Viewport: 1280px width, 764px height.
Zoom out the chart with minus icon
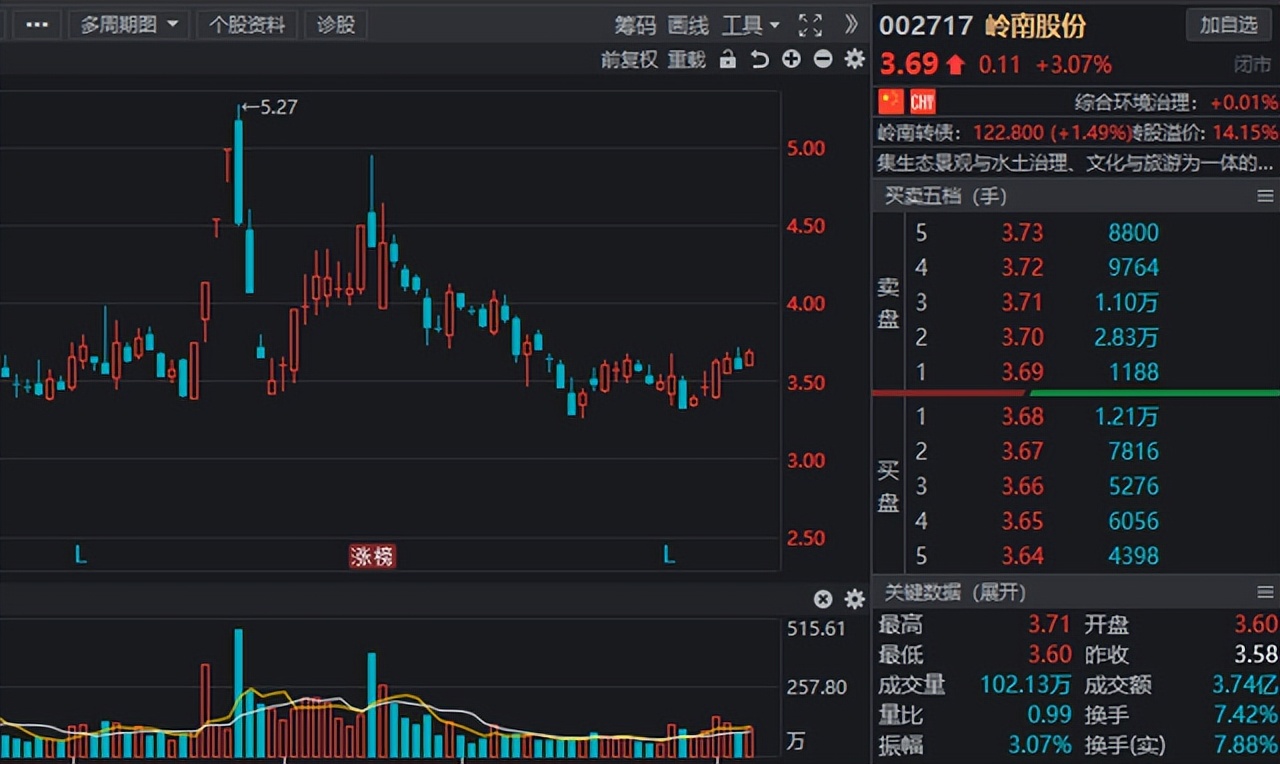tap(822, 59)
